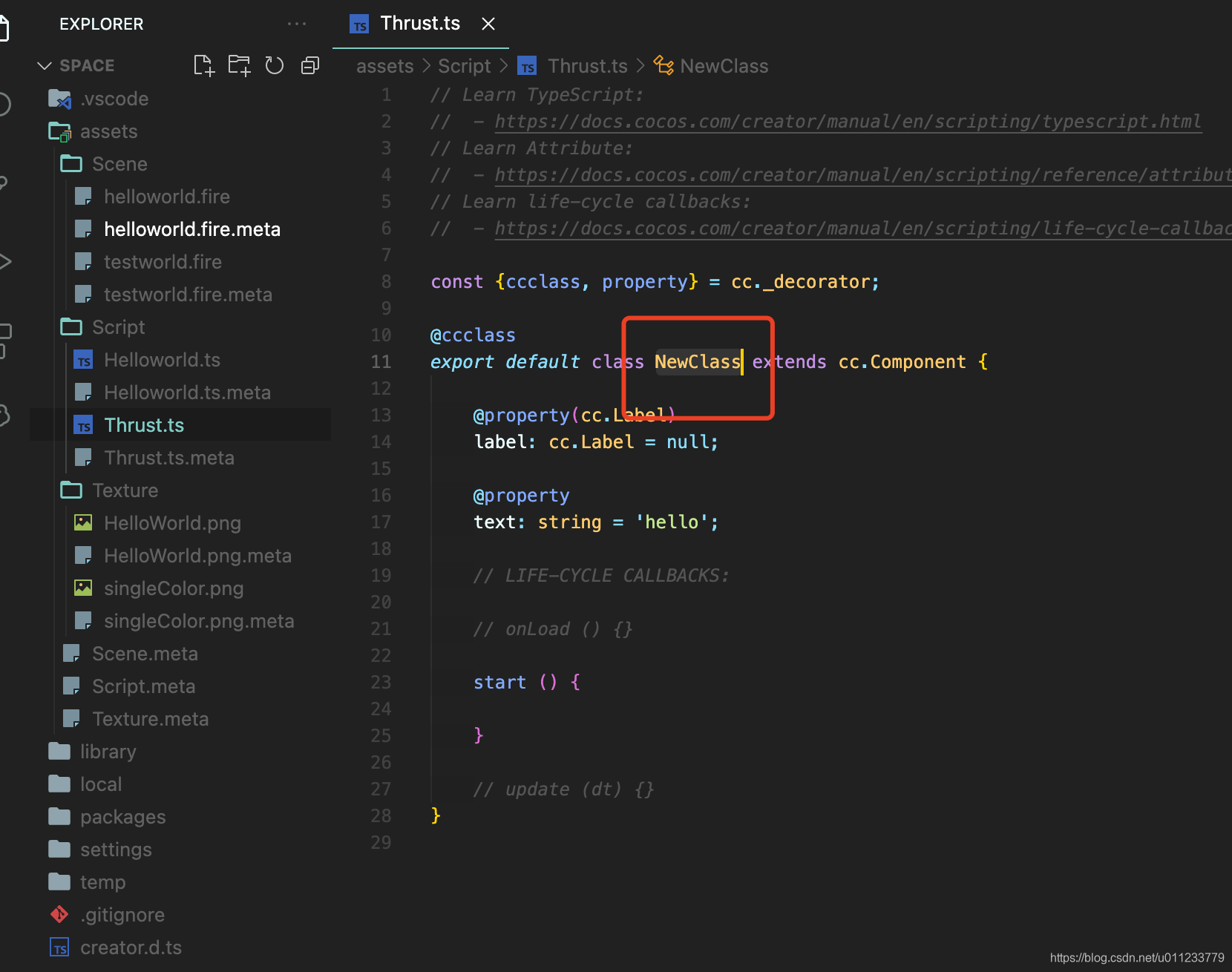Click the New Folder icon in Explorer header
The height and width of the screenshot is (972, 1232).
239,65
